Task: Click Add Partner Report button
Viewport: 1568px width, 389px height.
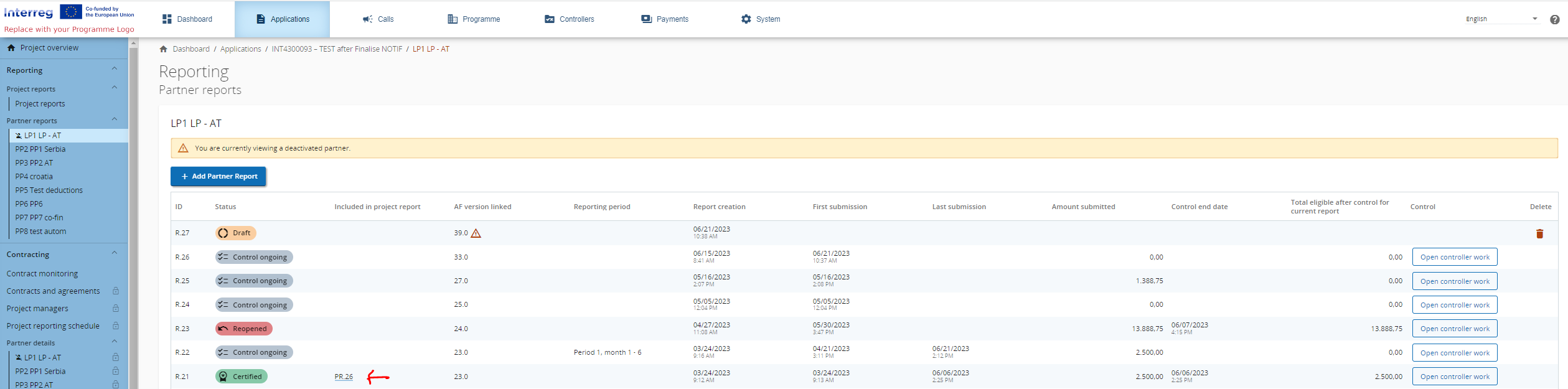Action: (218, 177)
